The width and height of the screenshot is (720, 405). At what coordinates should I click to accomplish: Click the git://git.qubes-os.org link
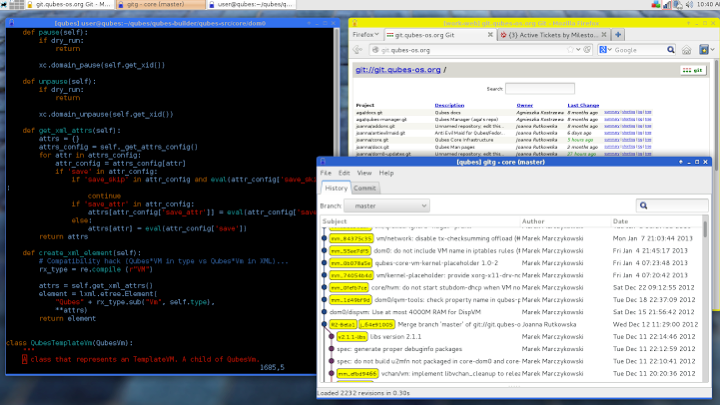click(x=397, y=70)
